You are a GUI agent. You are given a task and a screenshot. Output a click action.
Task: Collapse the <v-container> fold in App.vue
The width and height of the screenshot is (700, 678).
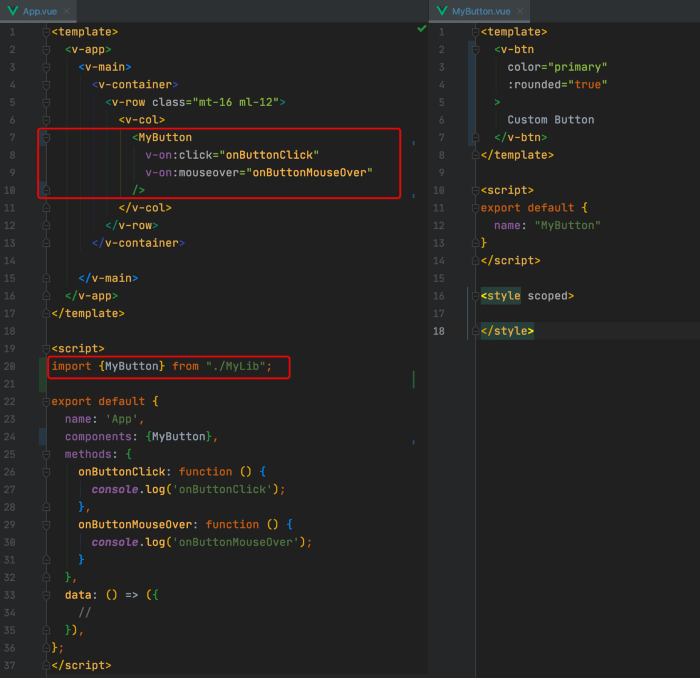pyautogui.click(x=46, y=85)
